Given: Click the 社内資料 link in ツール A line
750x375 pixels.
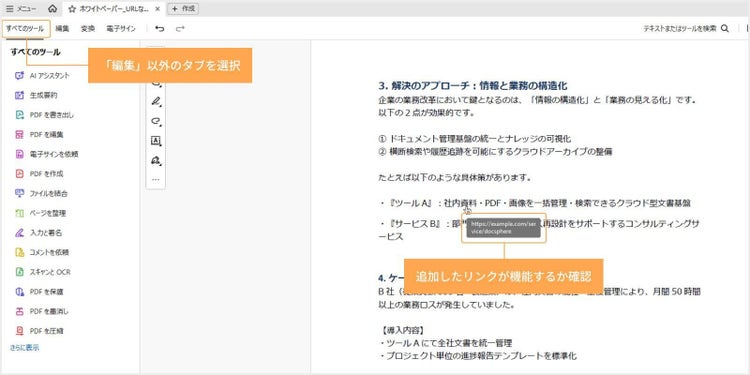Looking at the screenshot, I should [461, 203].
